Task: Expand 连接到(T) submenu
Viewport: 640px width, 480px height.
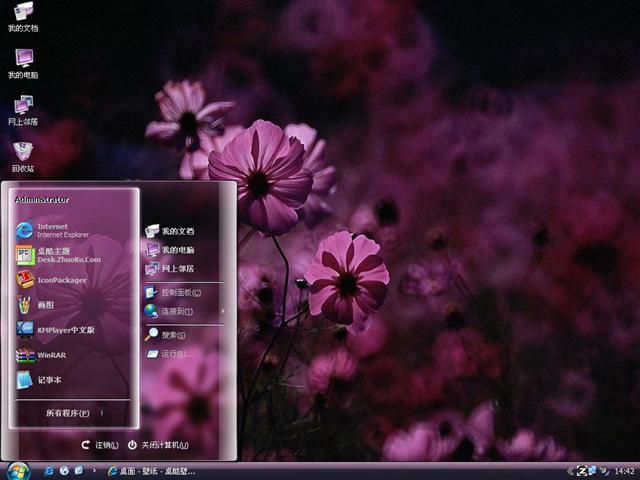Action: [x=184, y=311]
